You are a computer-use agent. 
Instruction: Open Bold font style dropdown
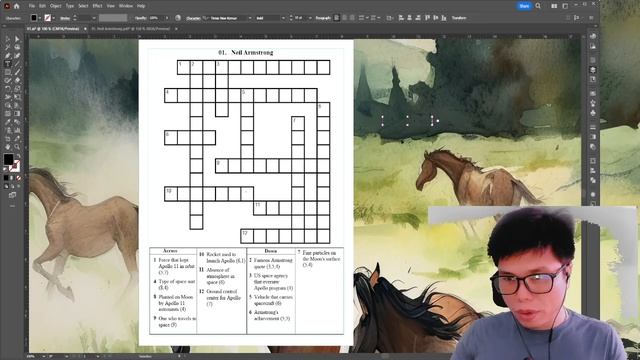click(283, 18)
